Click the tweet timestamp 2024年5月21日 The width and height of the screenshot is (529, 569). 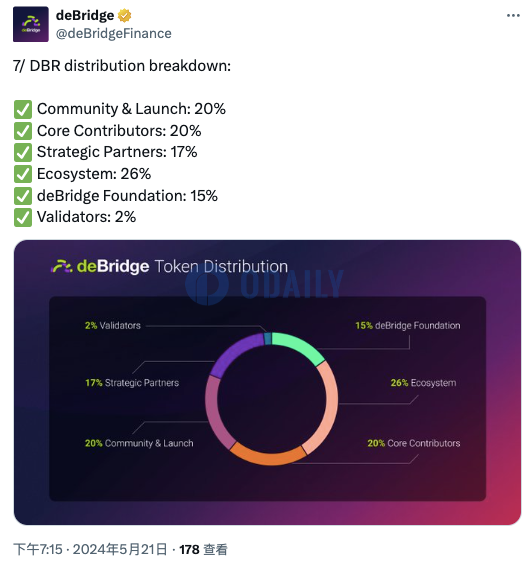click(120, 549)
